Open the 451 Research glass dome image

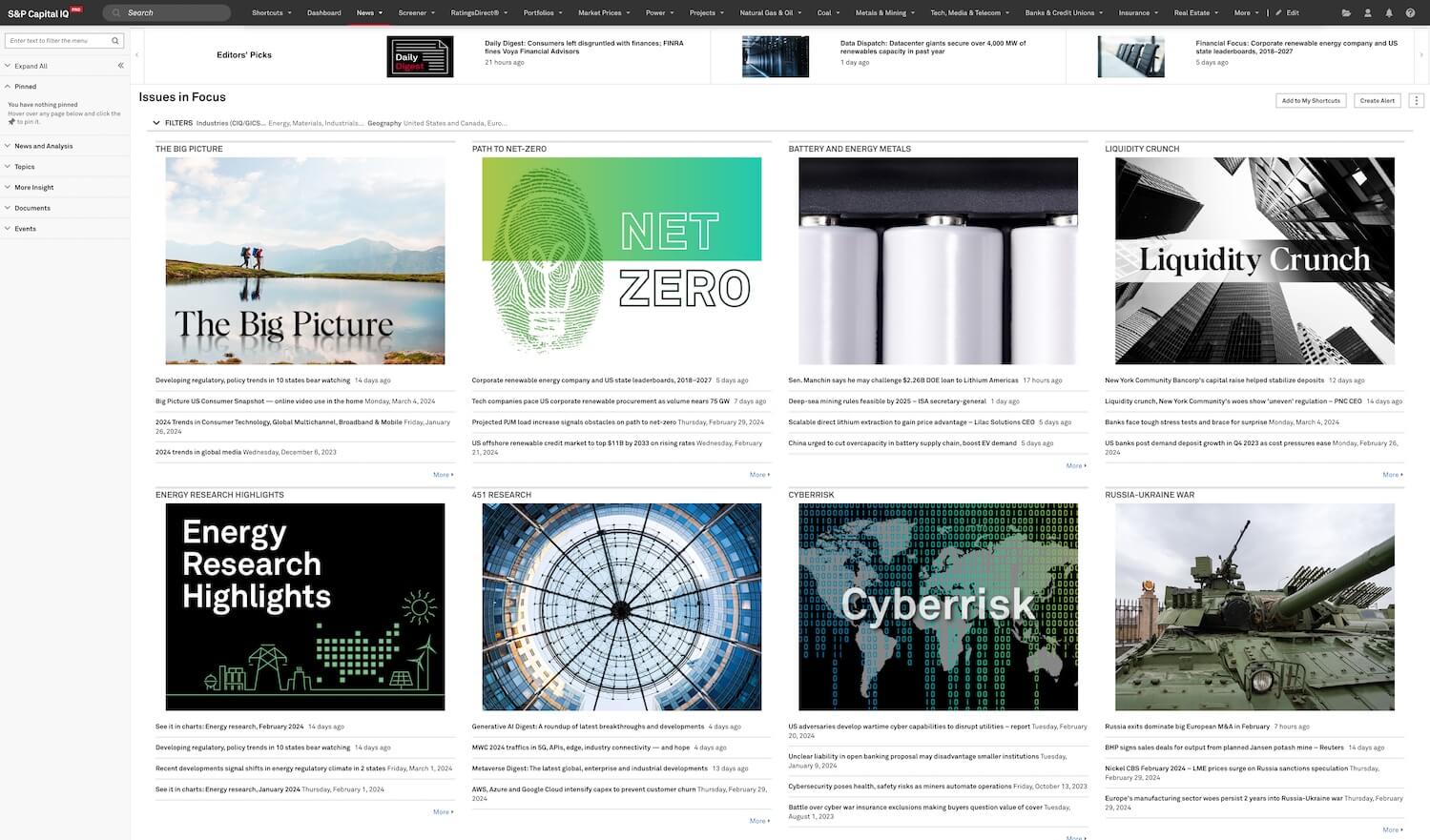pos(622,606)
